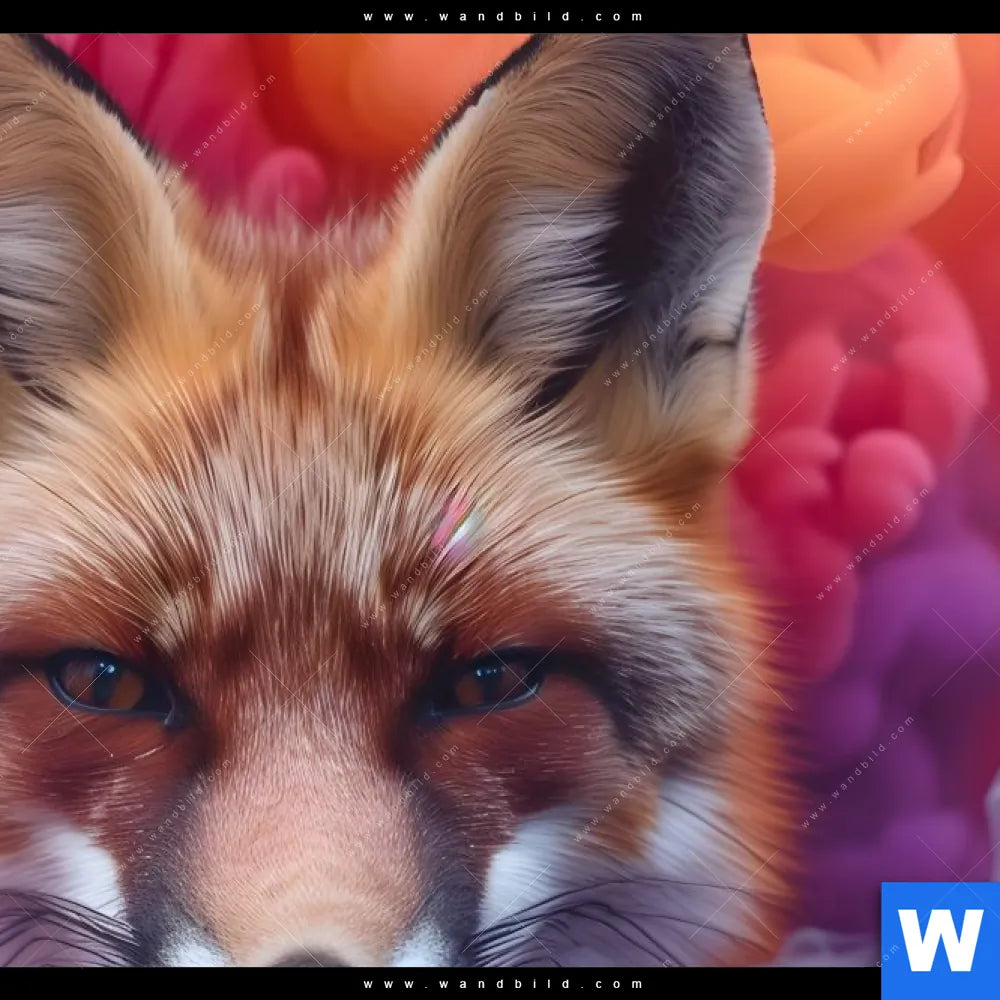Click the blue W logo badge
This screenshot has height=1000, width=1000.
pyautogui.click(x=940, y=940)
